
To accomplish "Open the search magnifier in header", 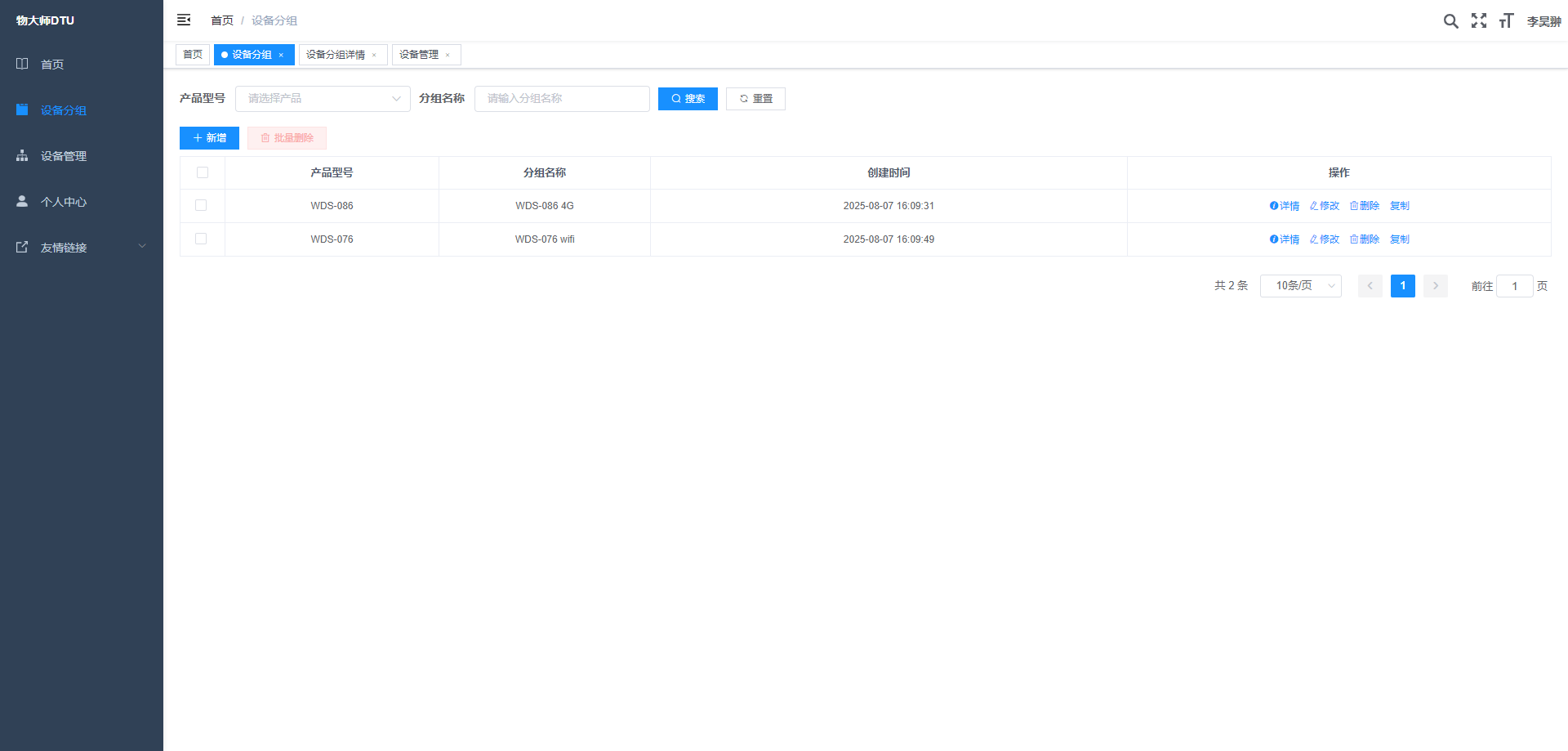I will 1450,21.
